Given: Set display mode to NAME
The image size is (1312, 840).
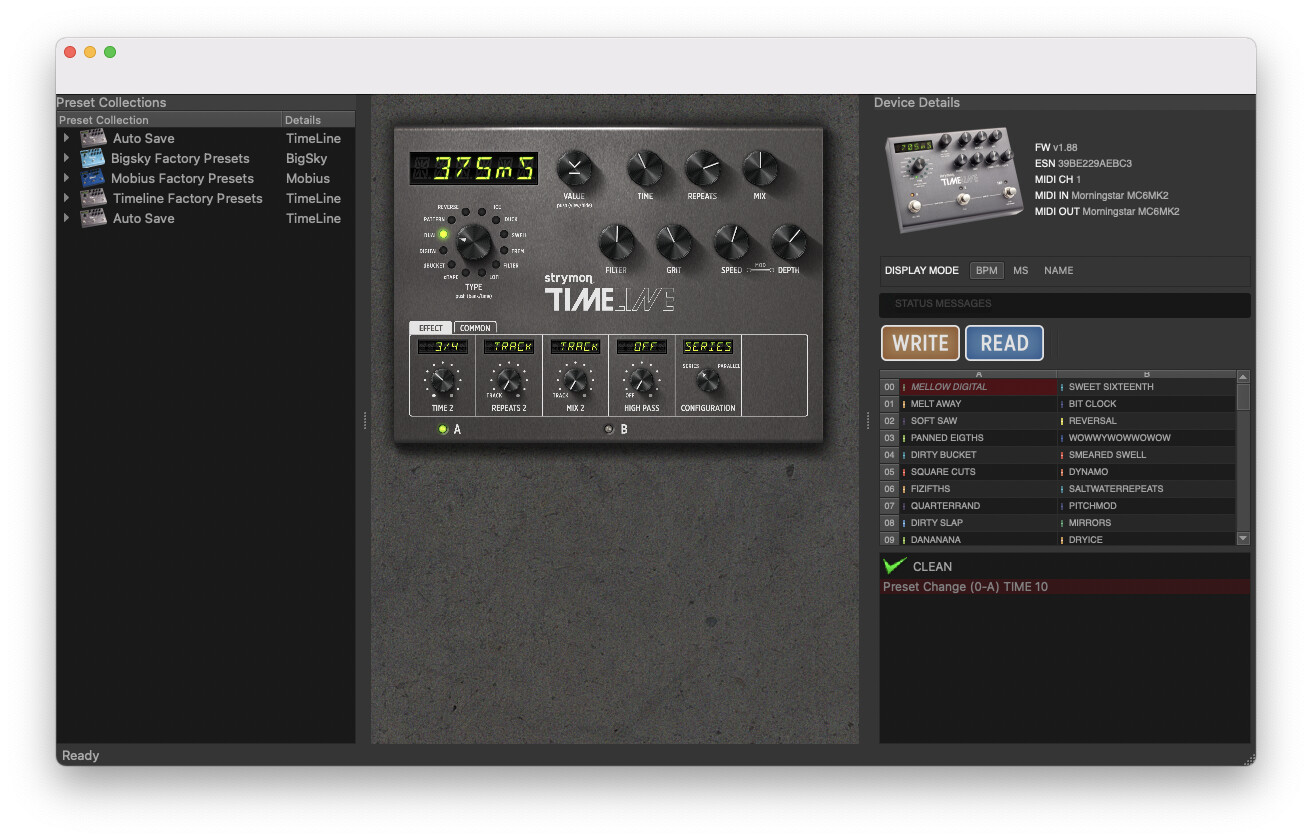Looking at the screenshot, I should [1058, 271].
